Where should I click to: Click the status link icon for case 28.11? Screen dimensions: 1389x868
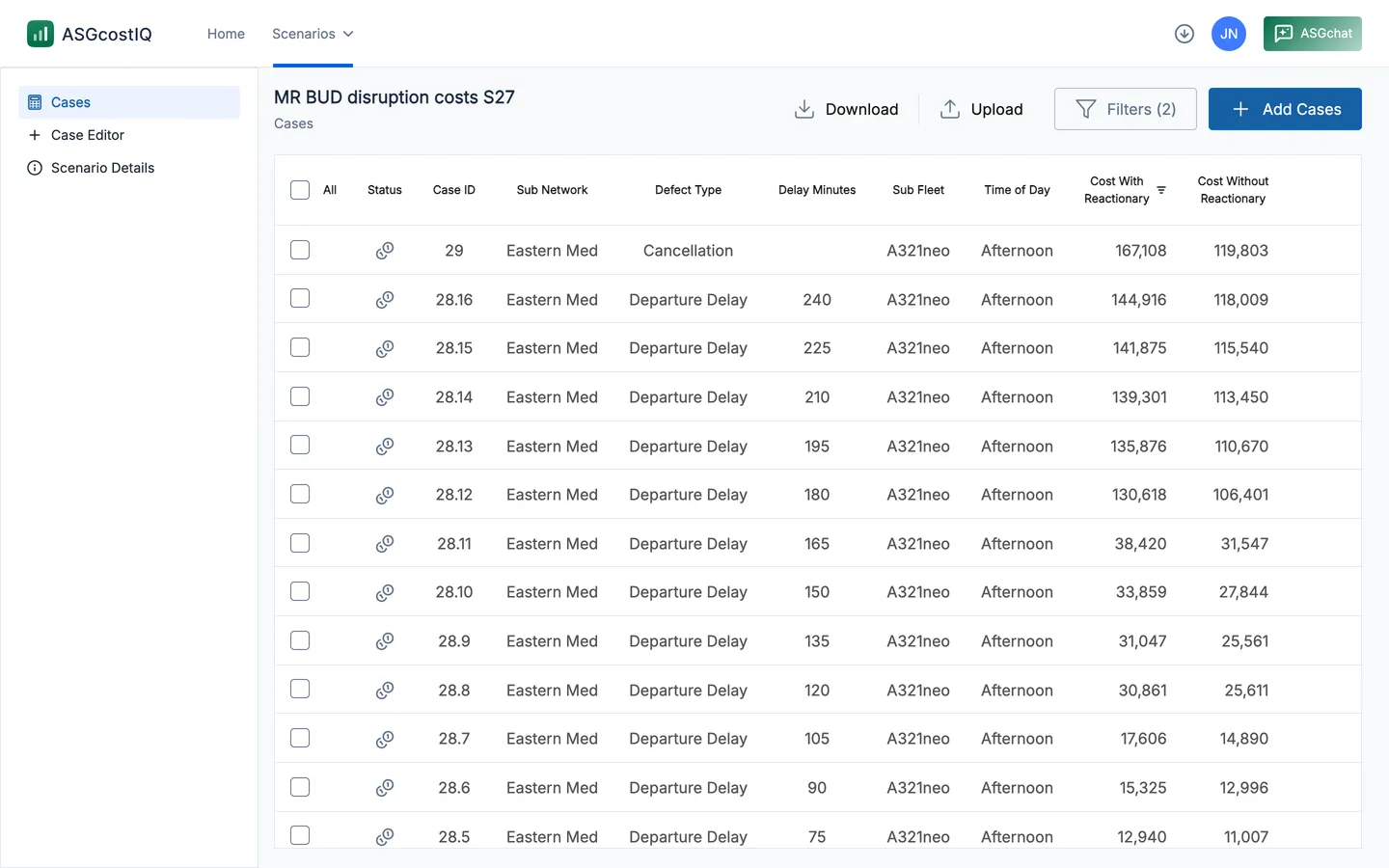385,544
